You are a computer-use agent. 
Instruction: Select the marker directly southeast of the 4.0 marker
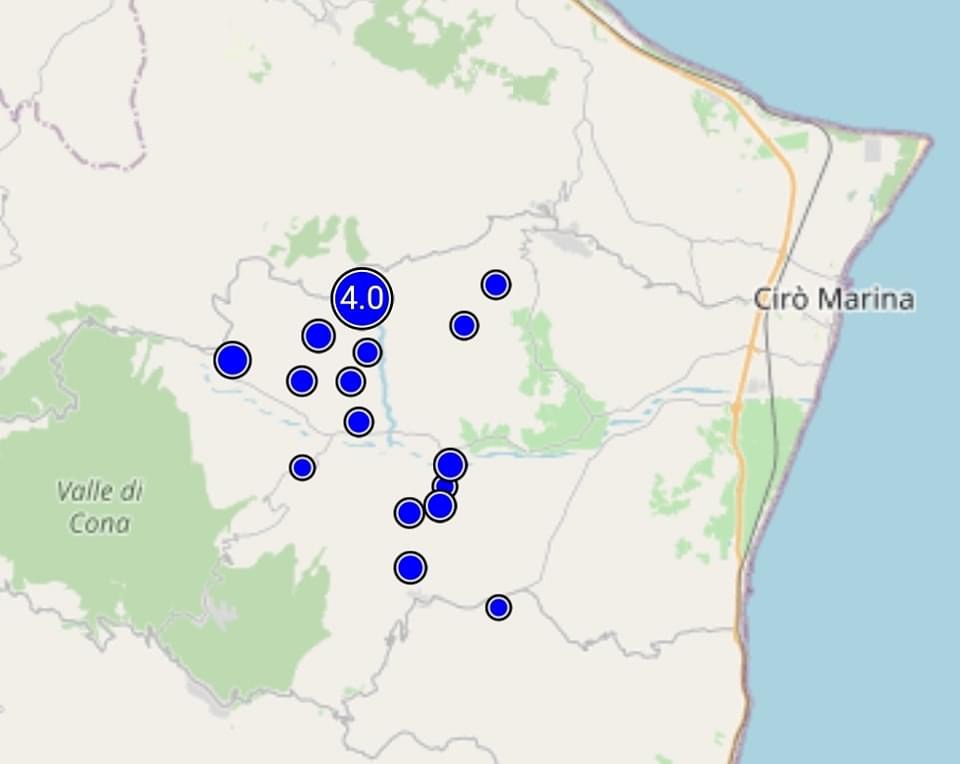[367, 352]
